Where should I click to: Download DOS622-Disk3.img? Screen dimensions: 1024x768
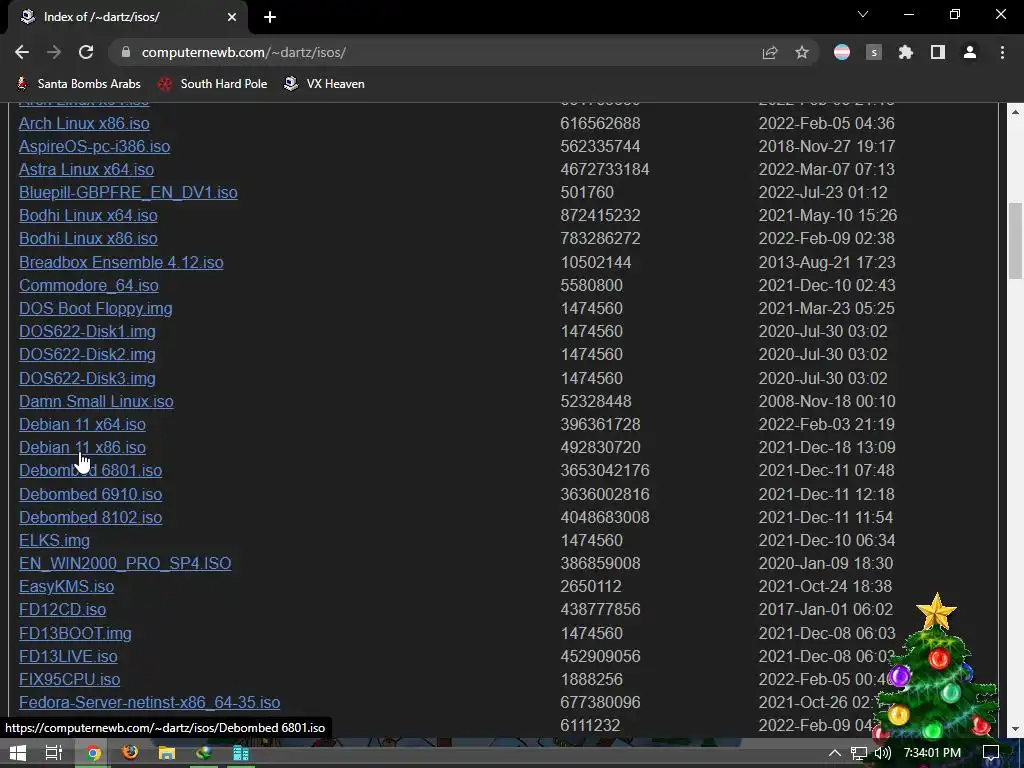pyautogui.click(x=88, y=379)
